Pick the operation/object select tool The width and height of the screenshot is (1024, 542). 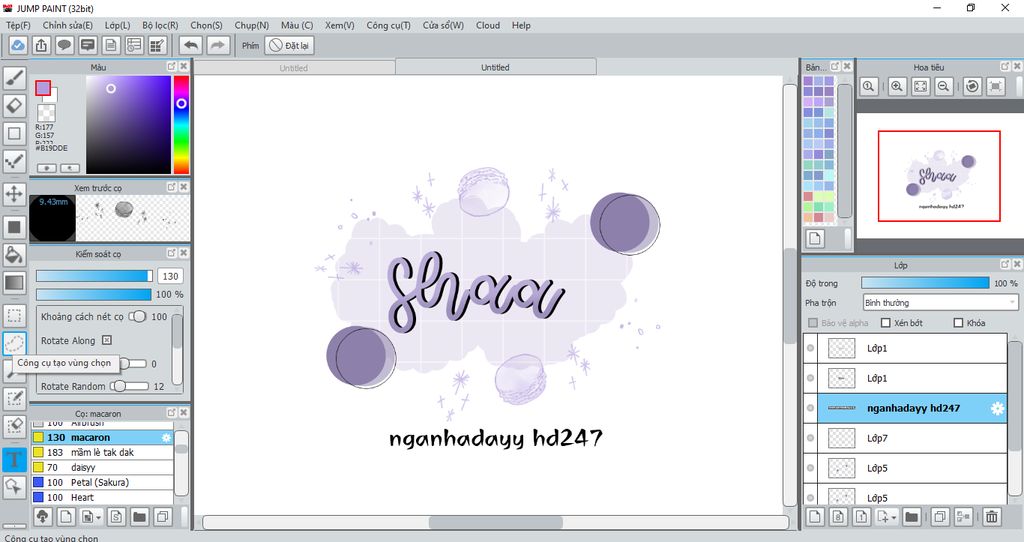(14, 486)
